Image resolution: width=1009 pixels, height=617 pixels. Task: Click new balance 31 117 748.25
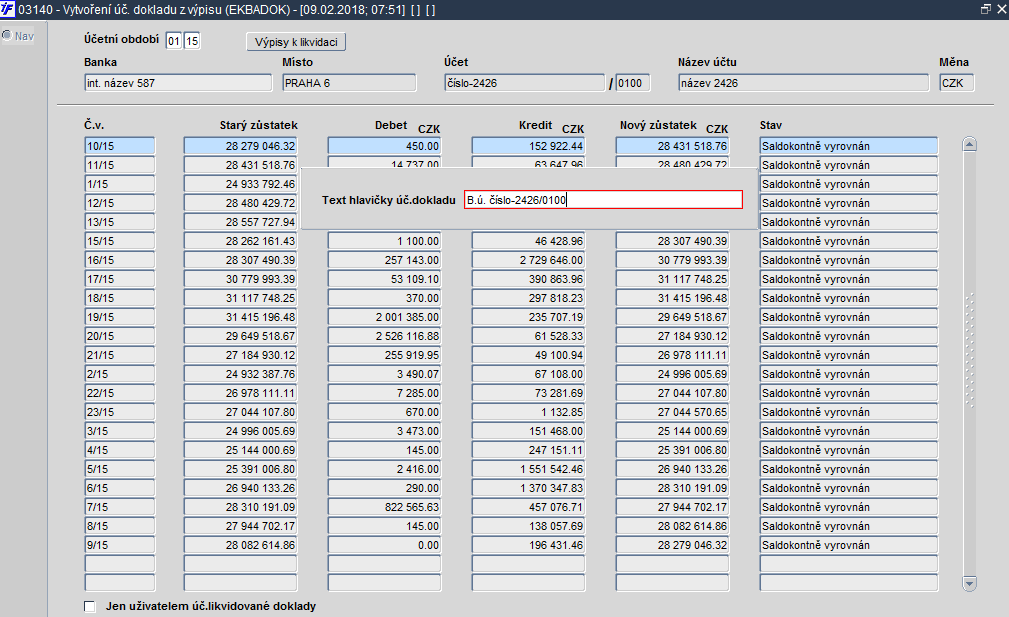(672, 279)
